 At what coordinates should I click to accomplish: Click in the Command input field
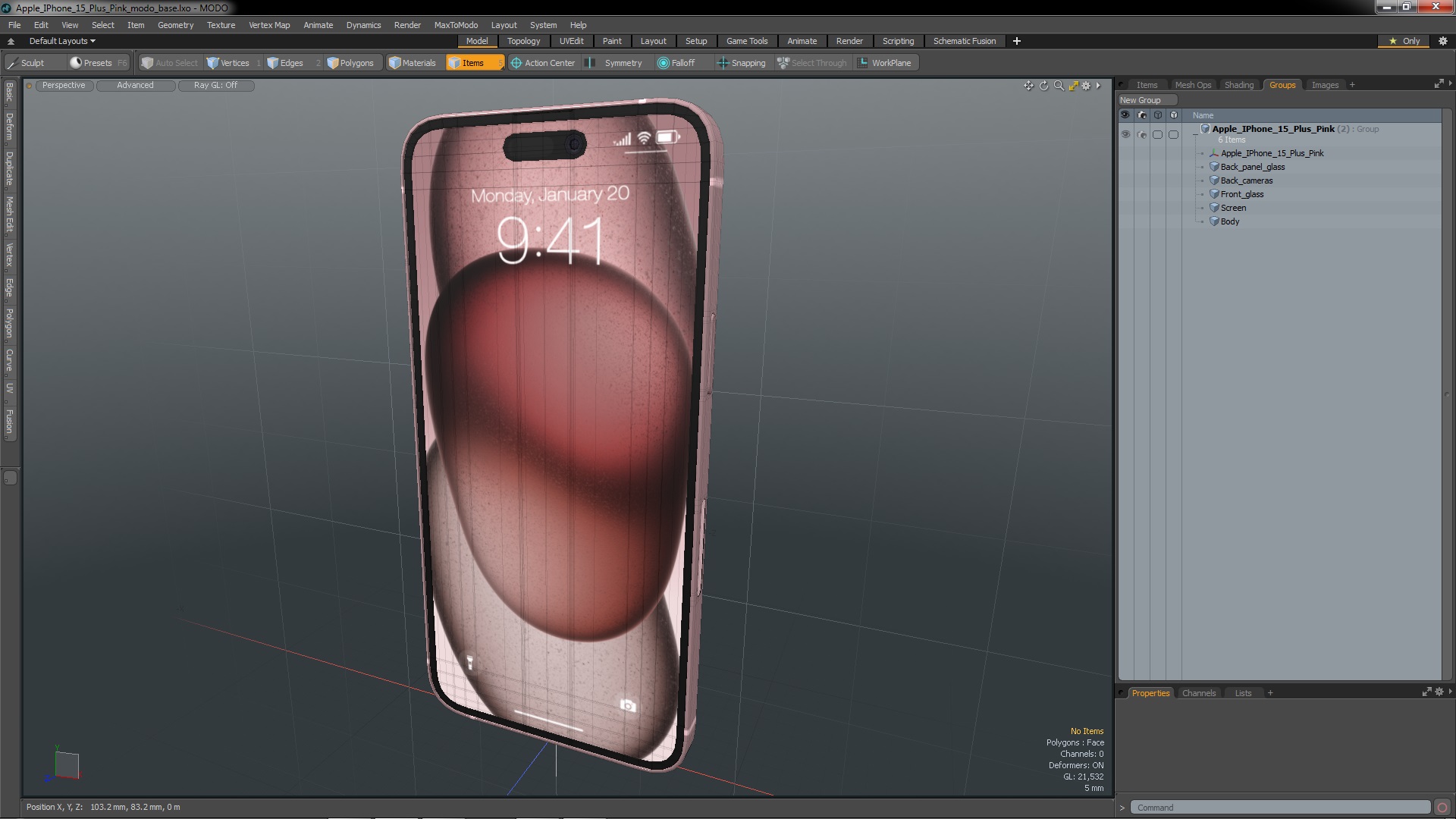[1280, 808]
